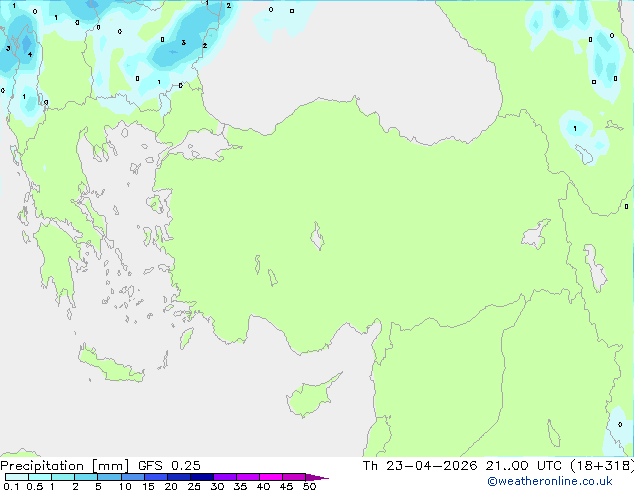Image resolution: width=634 pixels, height=490 pixels.
Task: Click the forecast offset '(18+318)' text
Action: pyautogui.click(x=602, y=466)
